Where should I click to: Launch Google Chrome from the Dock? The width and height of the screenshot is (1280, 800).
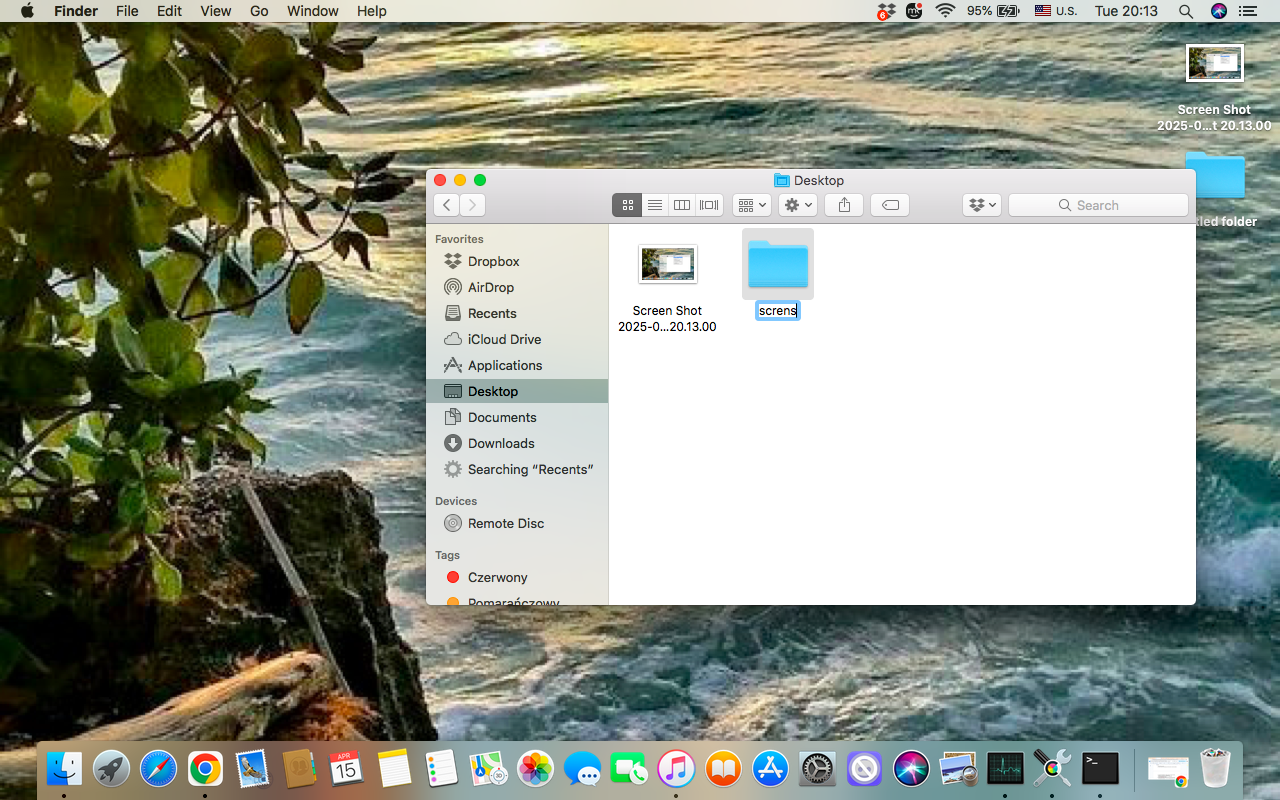tap(205, 768)
